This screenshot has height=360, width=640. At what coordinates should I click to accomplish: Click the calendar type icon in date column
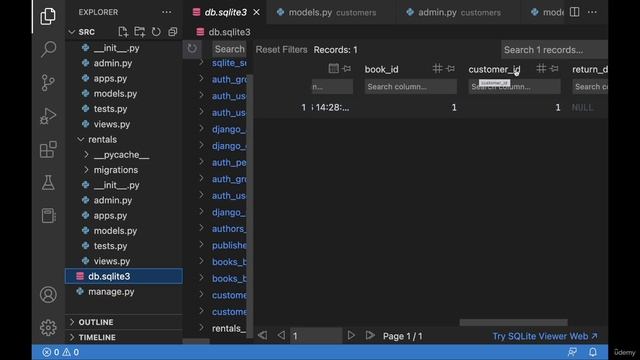333,69
